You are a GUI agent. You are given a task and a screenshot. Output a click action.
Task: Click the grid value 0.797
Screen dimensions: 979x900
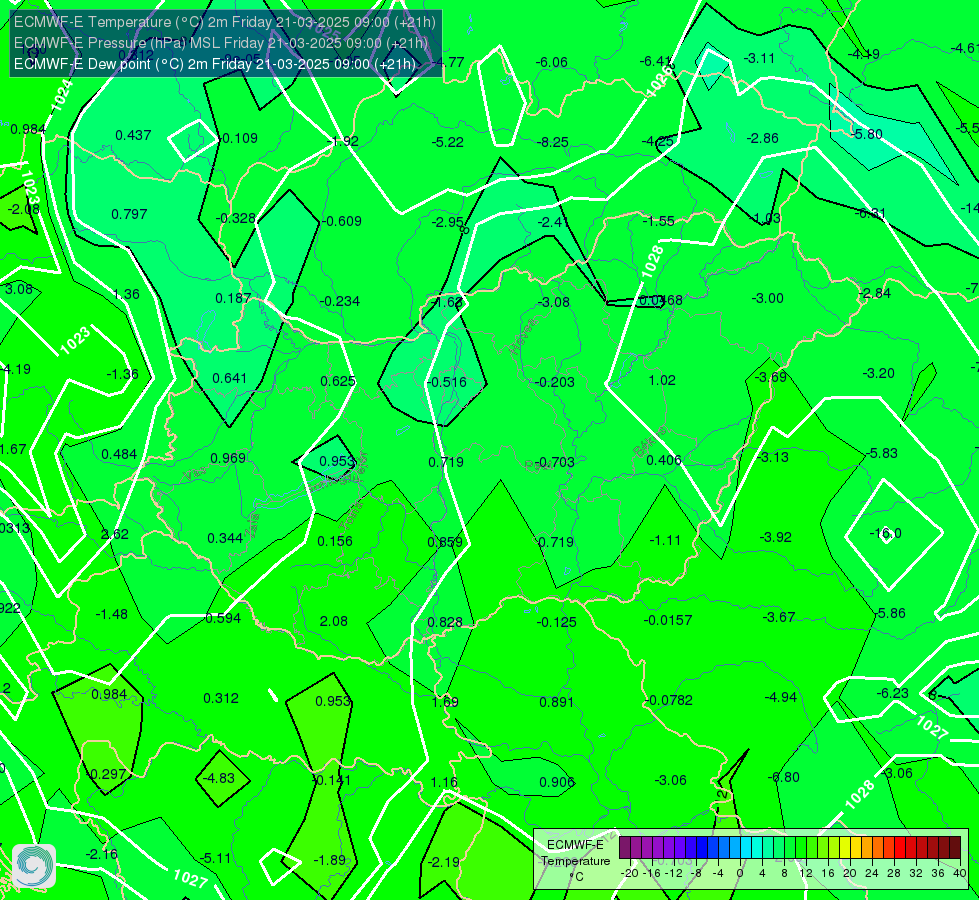(x=129, y=215)
